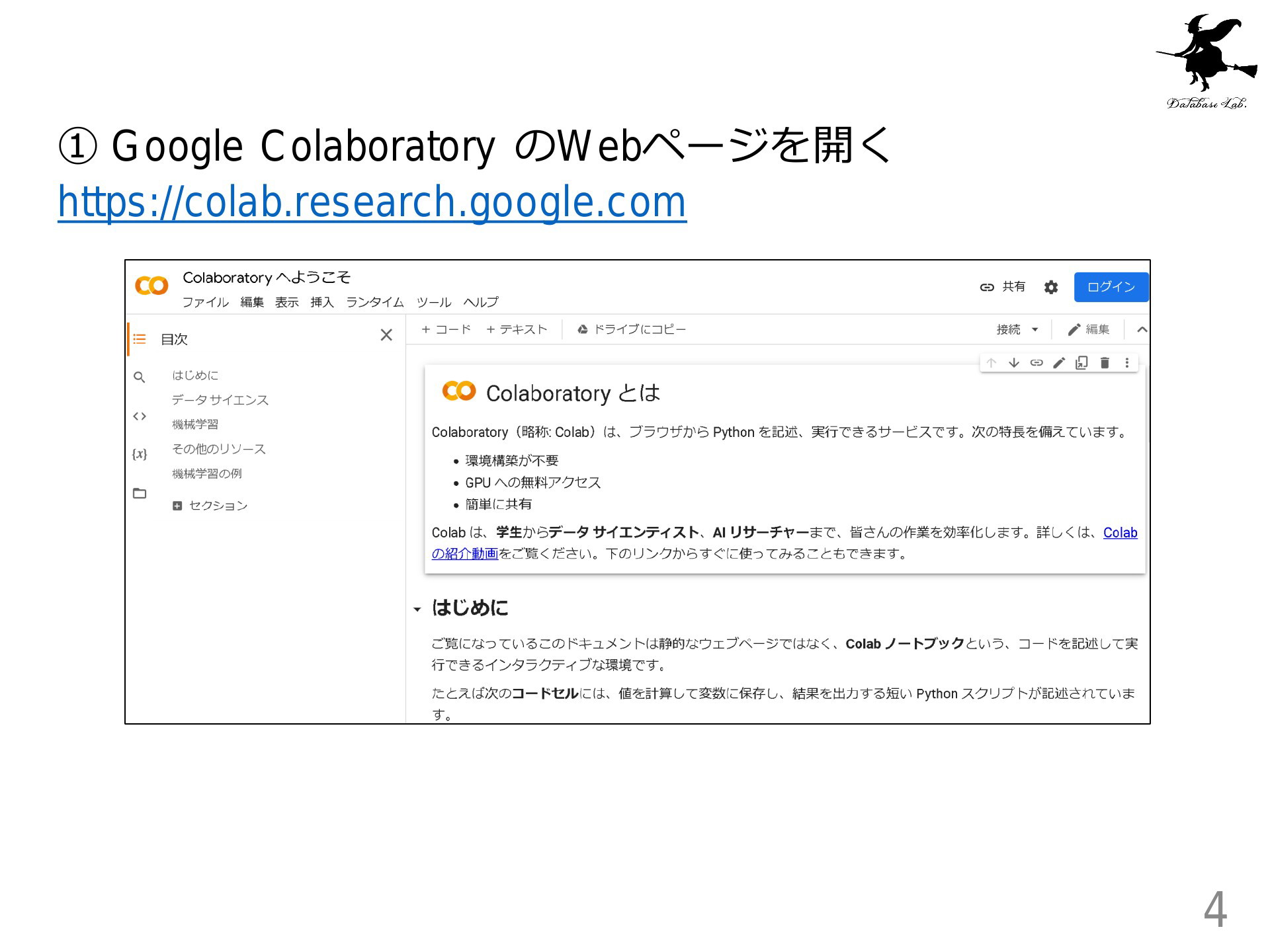The image size is (1270, 952).
Task: Click the pencil icon beside 編集 toolbar button
Action: [x=1074, y=329]
